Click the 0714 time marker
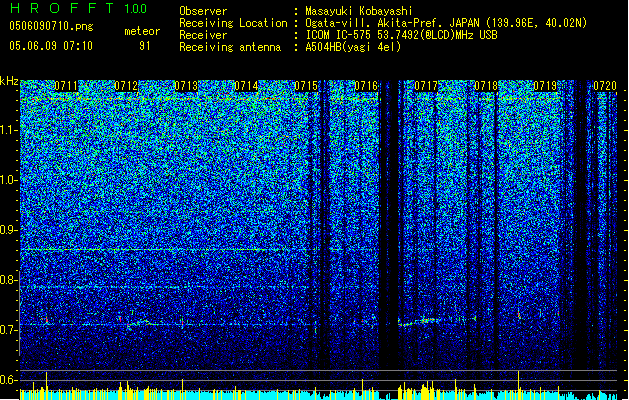629x400 pixels. 246,86
